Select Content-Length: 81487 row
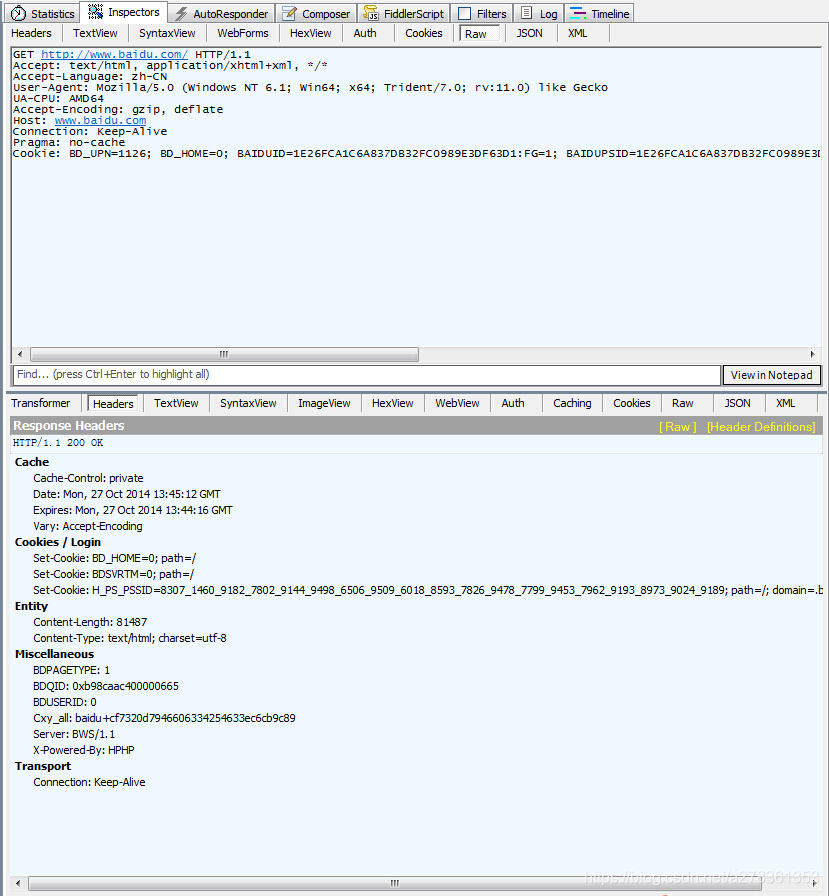The width and height of the screenshot is (829, 896). (x=90, y=622)
